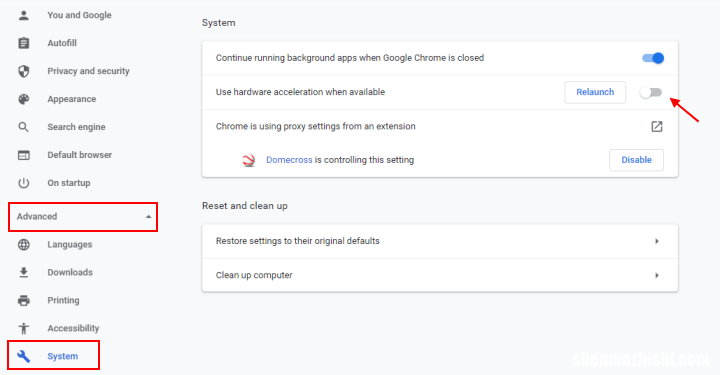Click the Accessibility figure icon

coord(23,328)
